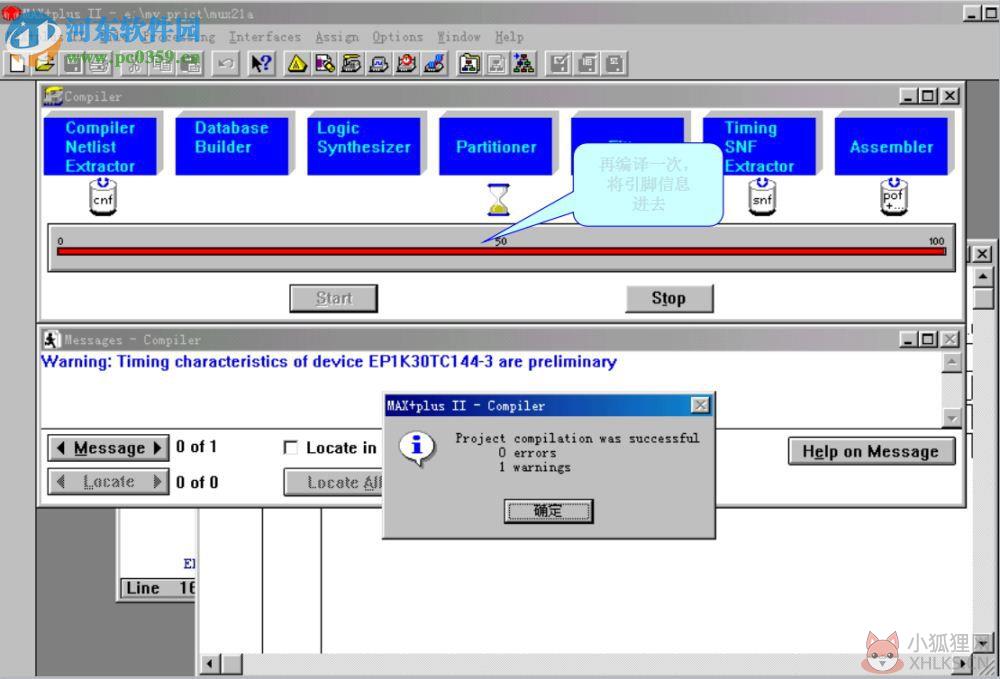Image resolution: width=1000 pixels, height=679 pixels.
Task: Click the project name folder toolbar icon
Action: click(469, 63)
